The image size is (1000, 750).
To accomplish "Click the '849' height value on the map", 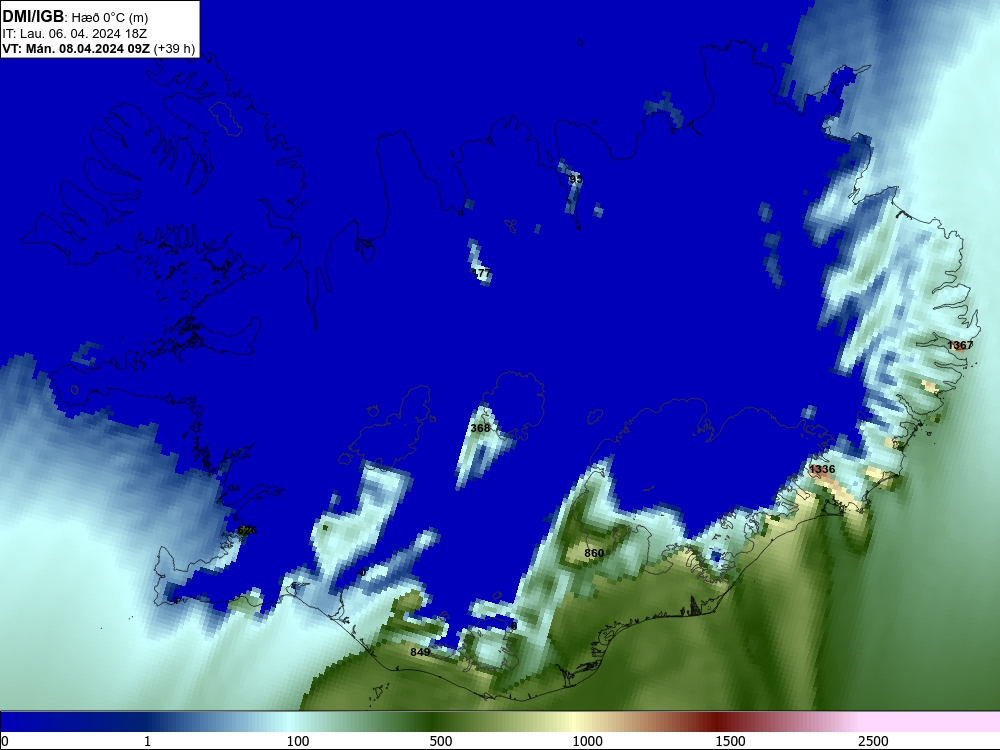I will tap(420, 652).
